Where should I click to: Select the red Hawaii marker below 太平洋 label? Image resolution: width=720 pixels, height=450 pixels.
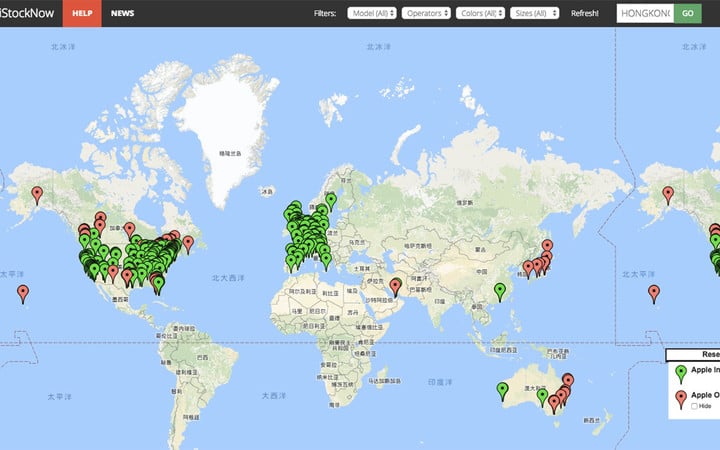point(22,294)
